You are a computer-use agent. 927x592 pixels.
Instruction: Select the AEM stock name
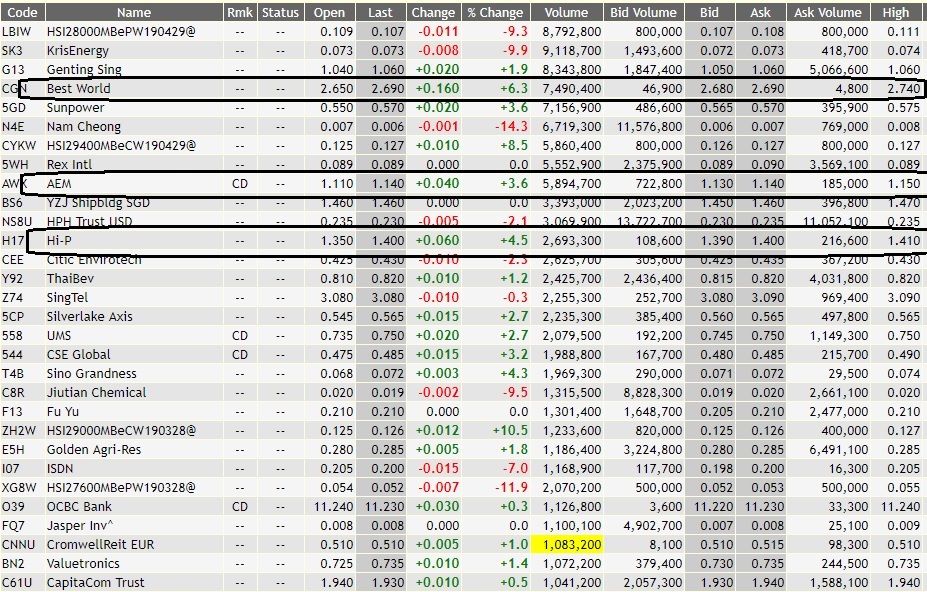[x=59, y=184]
